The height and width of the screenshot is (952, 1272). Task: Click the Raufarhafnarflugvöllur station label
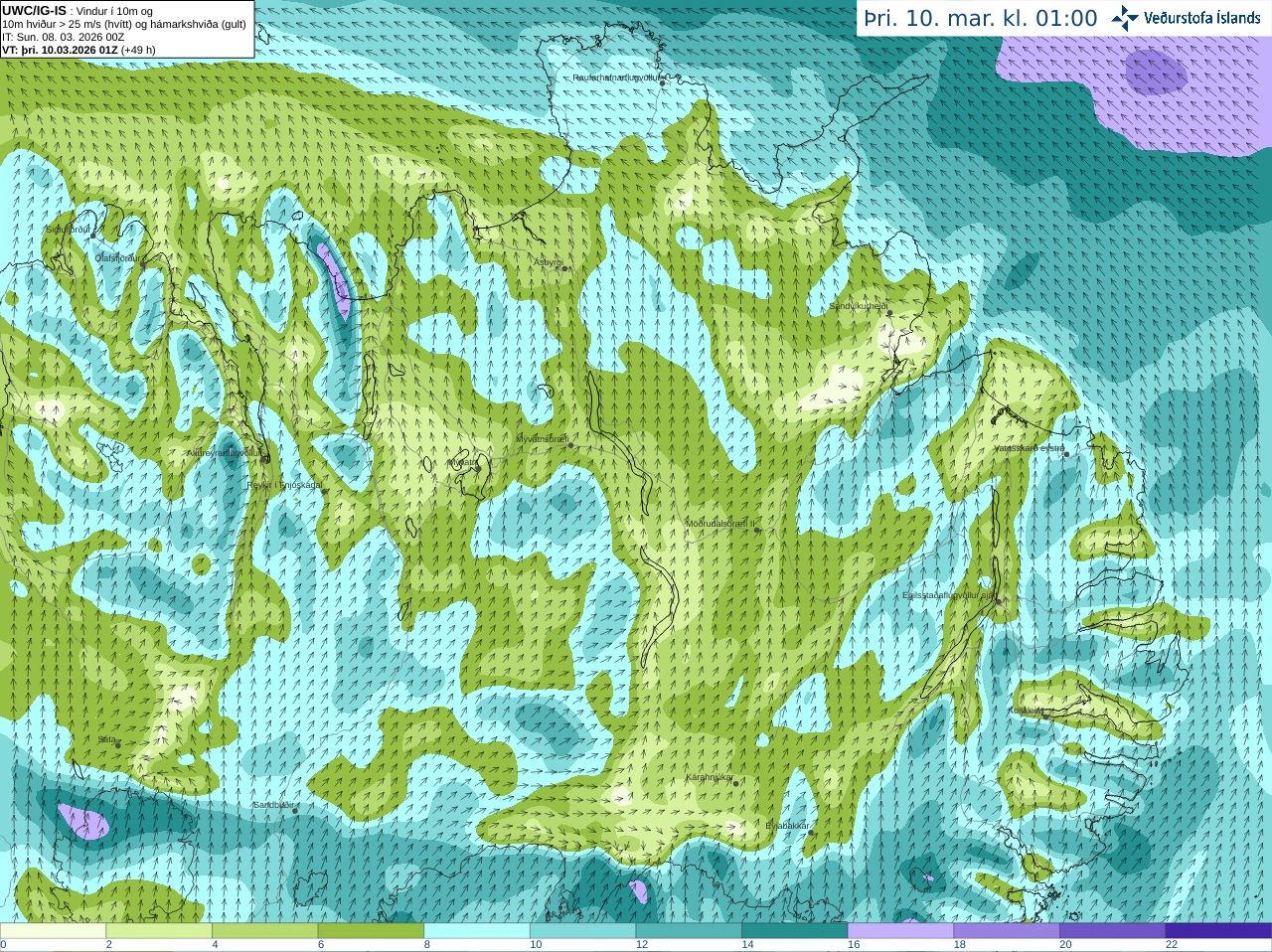(x=616, y=77)
